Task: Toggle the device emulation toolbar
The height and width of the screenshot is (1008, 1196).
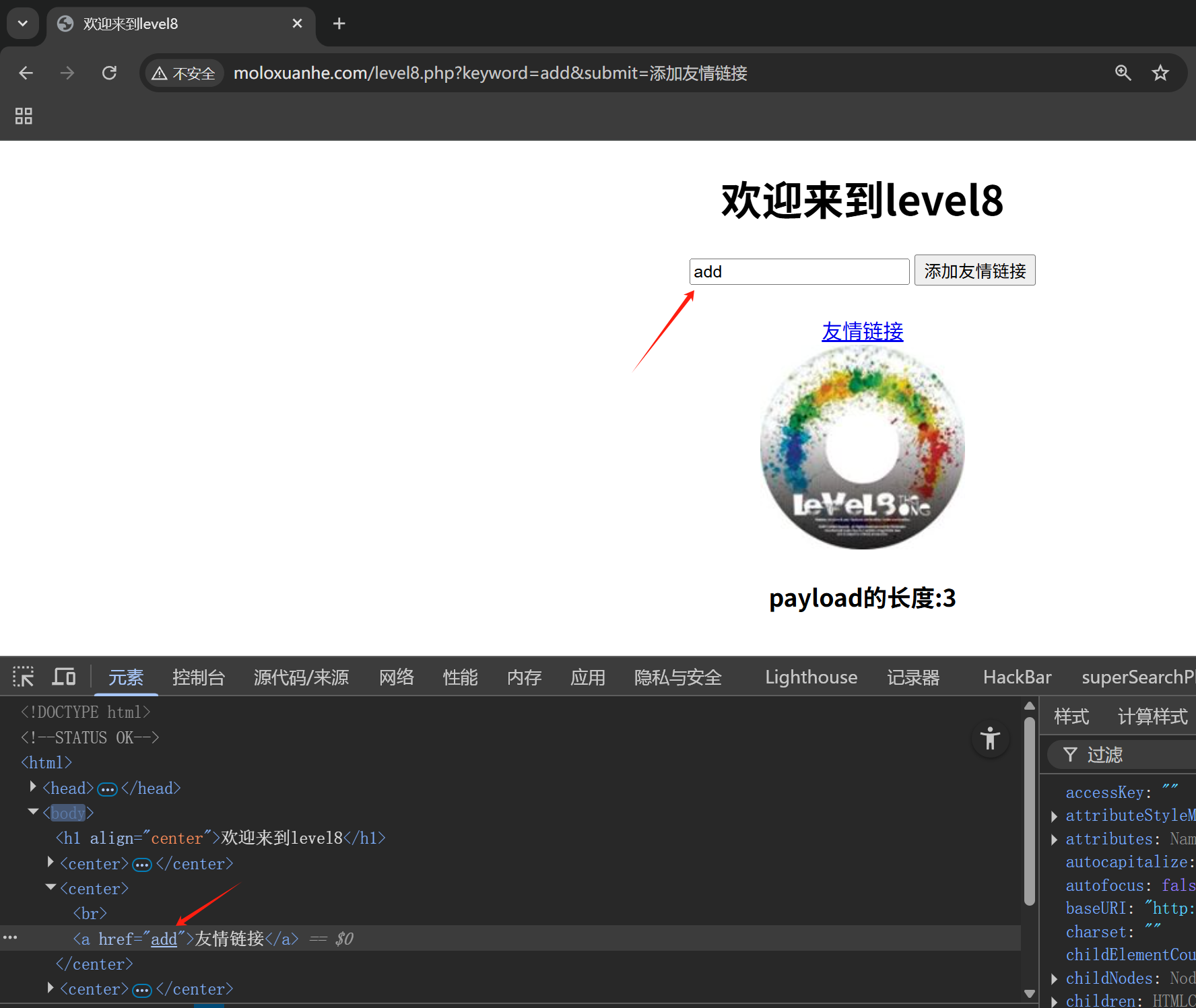Action: (x=64, y=677)
